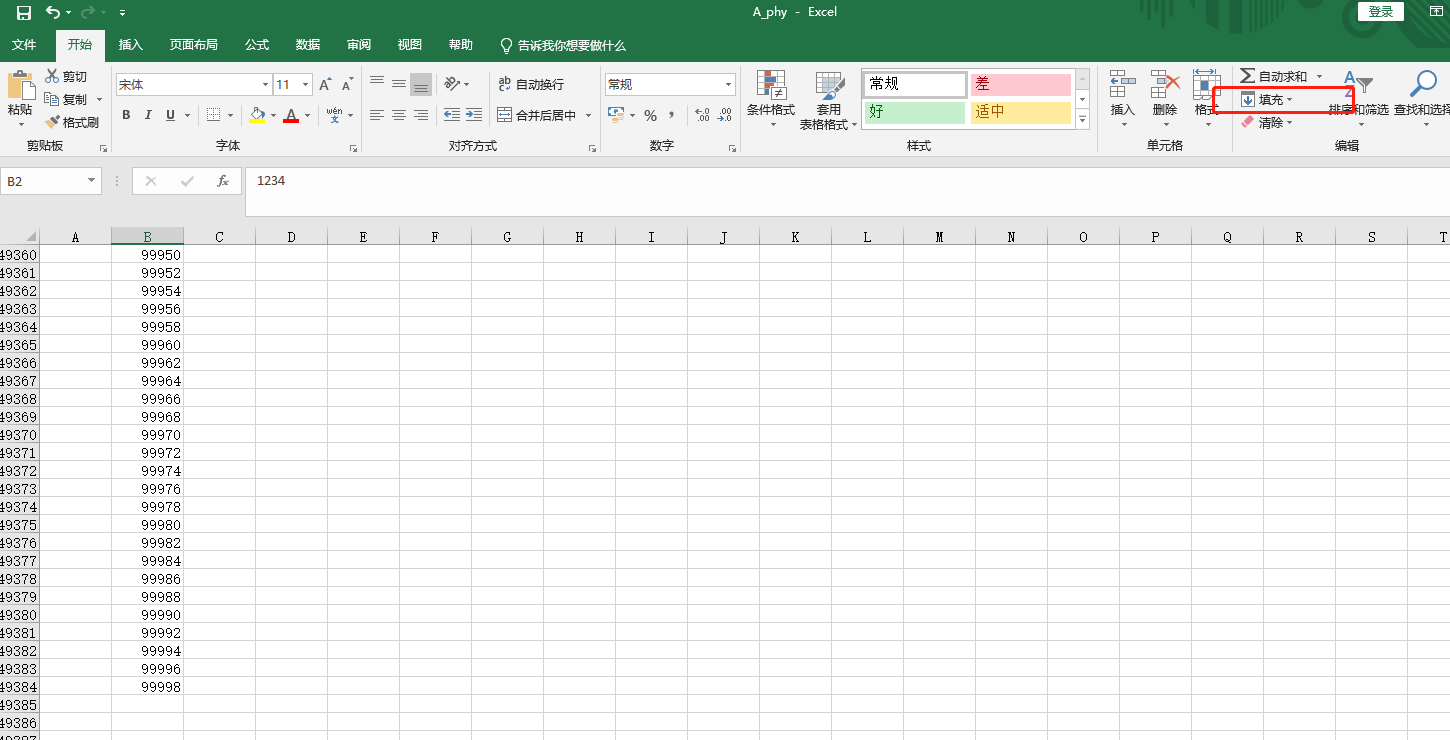Toggle Italic formatting
Viewport: 1450px width, 740px height.
pos(148,115)
